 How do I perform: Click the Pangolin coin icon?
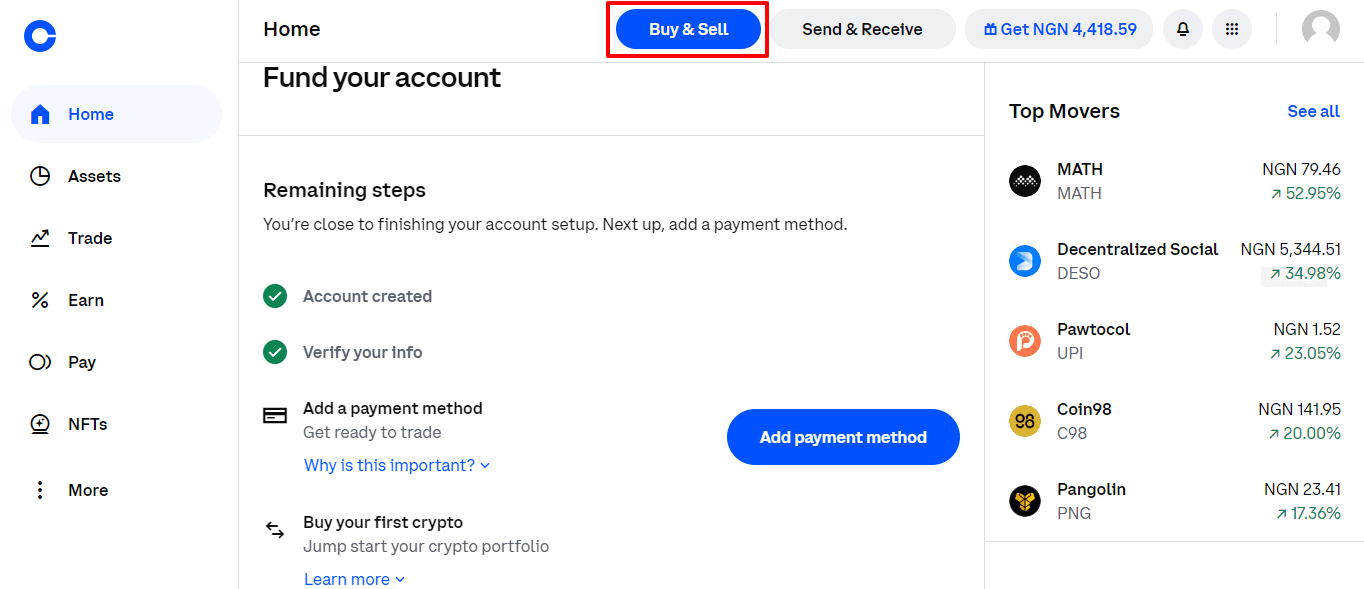pos(1025,500)
